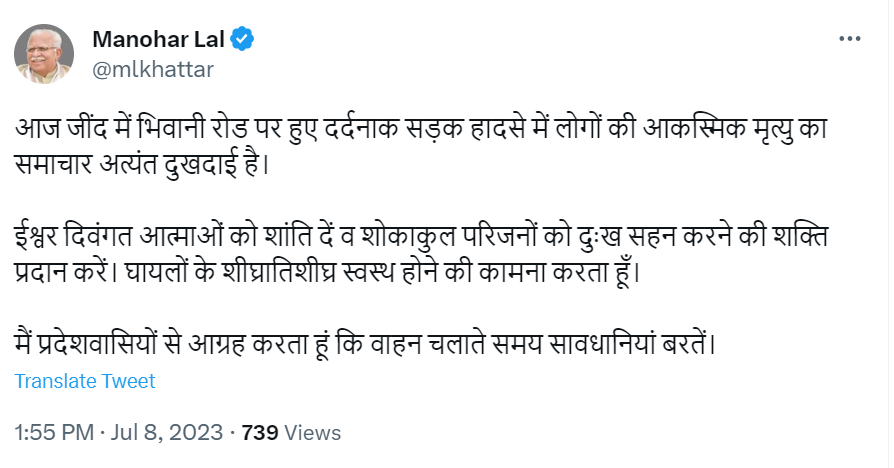Open the 1:55 PM timestamp link
Viewport: 894px width, 468px height.
pos(54,433)
